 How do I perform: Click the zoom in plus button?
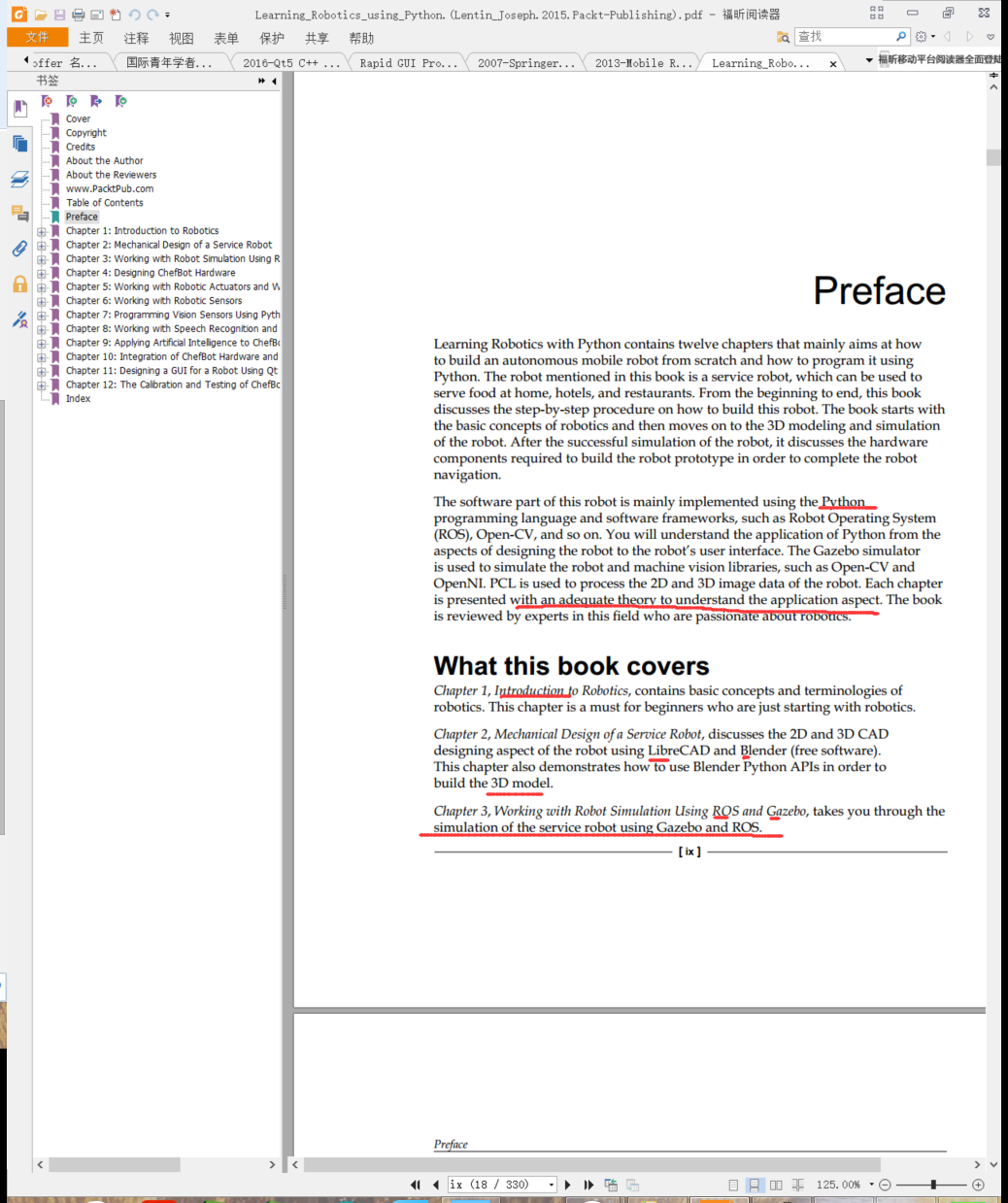[x=978, y=1185]
